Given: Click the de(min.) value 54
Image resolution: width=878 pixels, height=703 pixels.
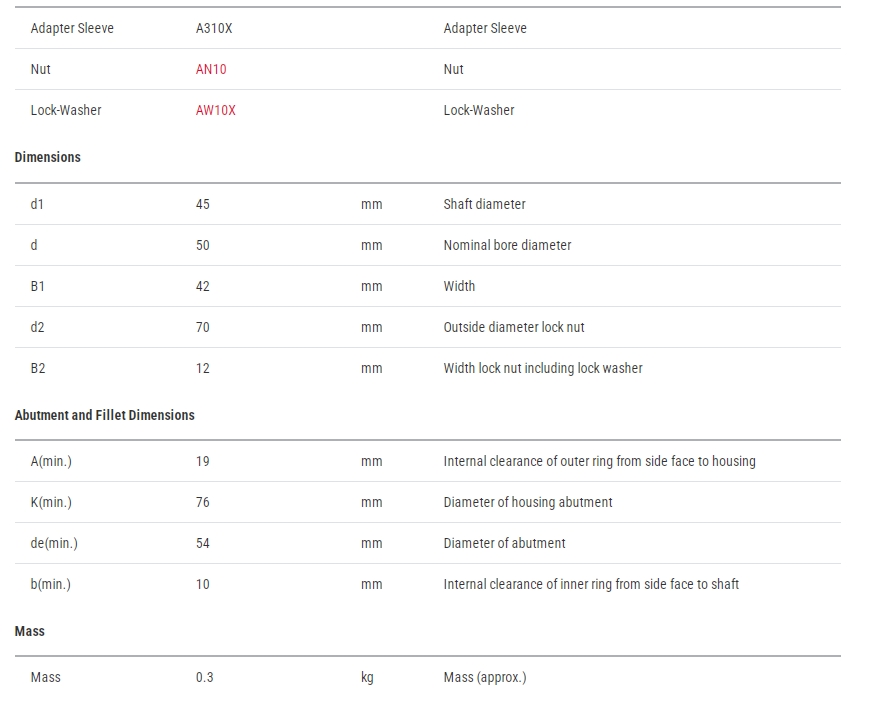Looking at the screenshot, I should click(203, 543).
